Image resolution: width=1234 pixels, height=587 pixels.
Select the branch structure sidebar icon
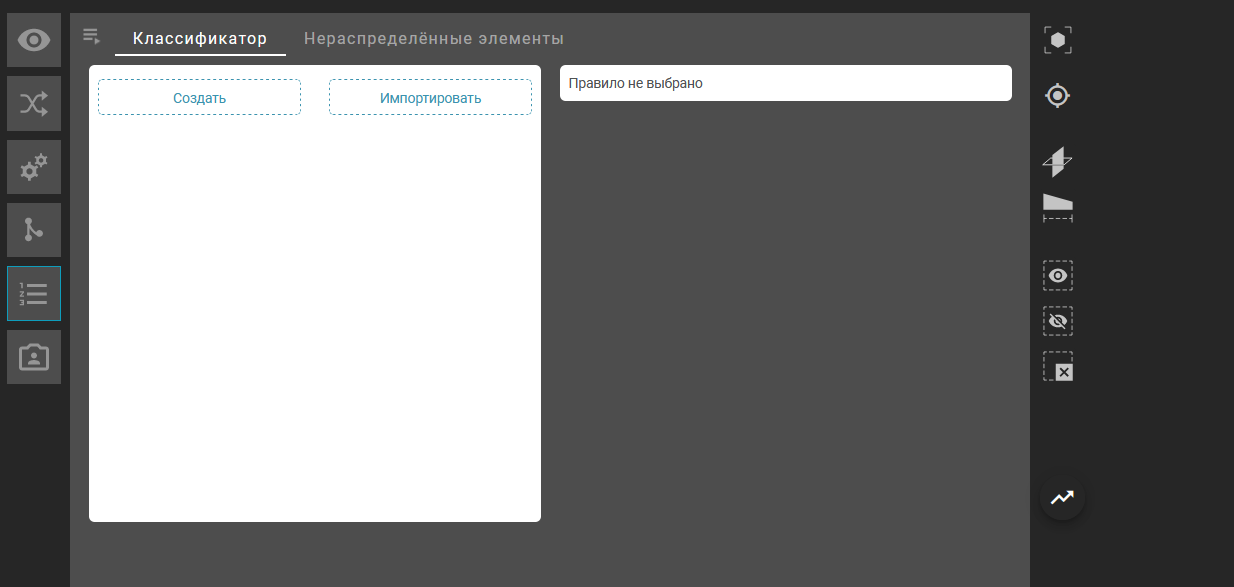coord(34,230)
